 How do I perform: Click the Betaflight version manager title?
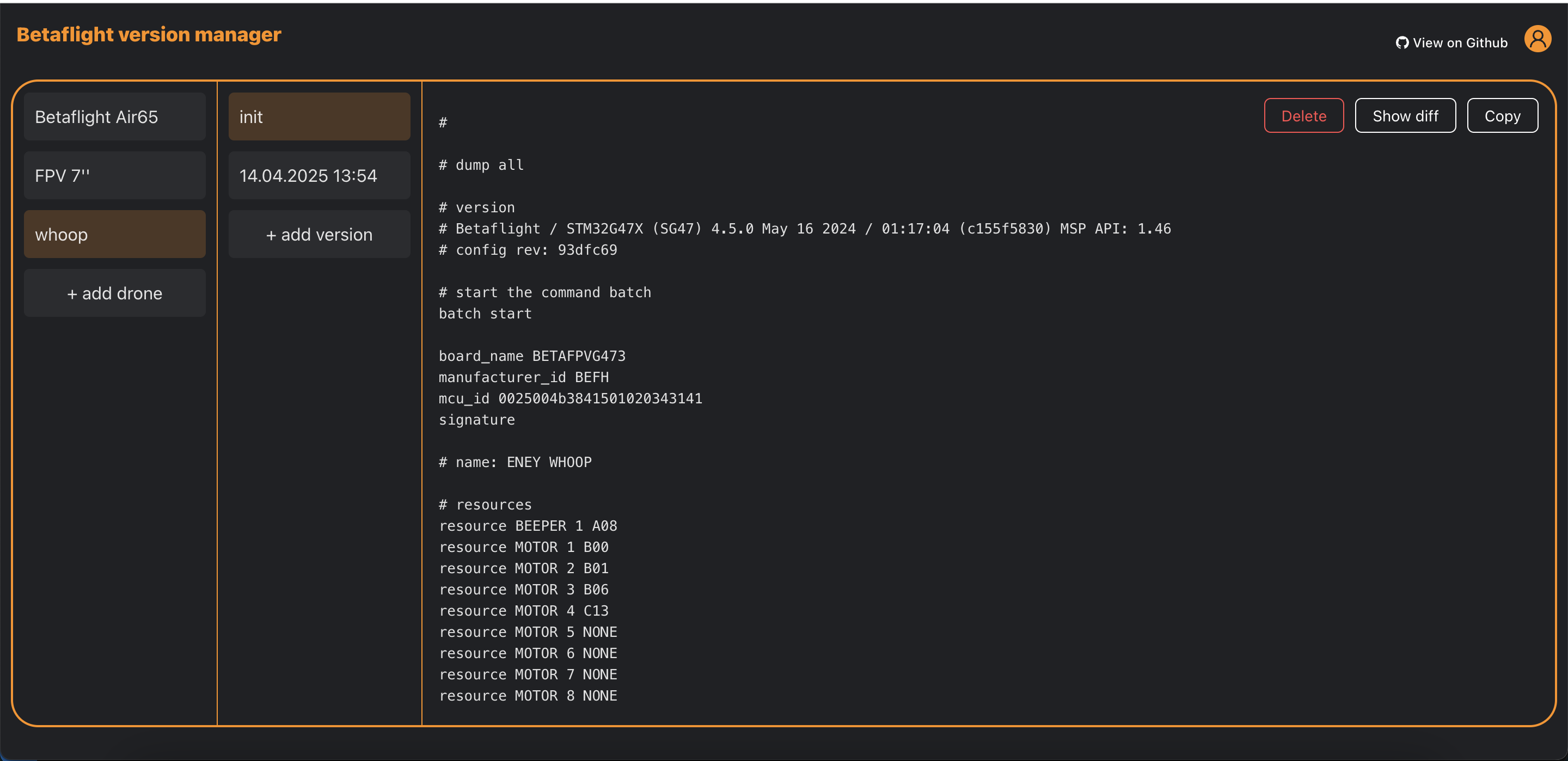[149, 35]
